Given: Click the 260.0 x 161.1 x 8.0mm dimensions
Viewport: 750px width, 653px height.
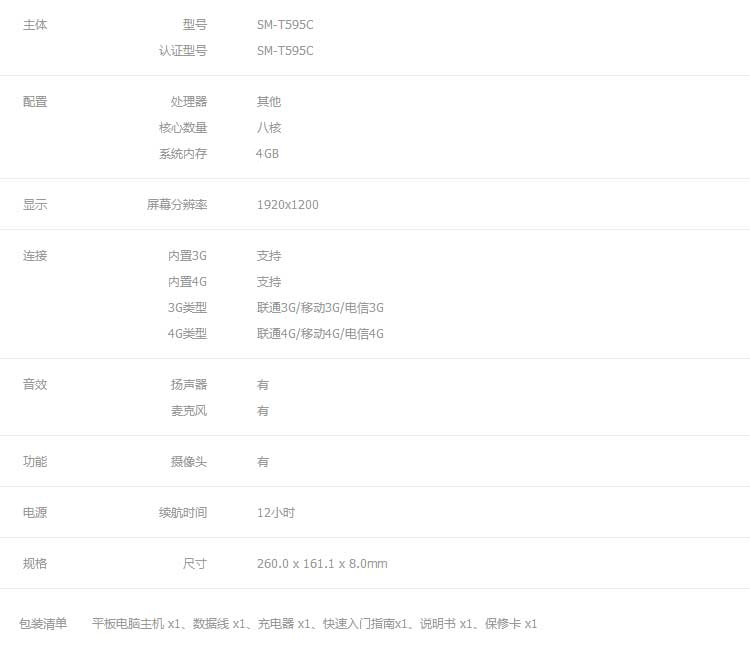Looking at the screenshot, I should tap(321, 564).
